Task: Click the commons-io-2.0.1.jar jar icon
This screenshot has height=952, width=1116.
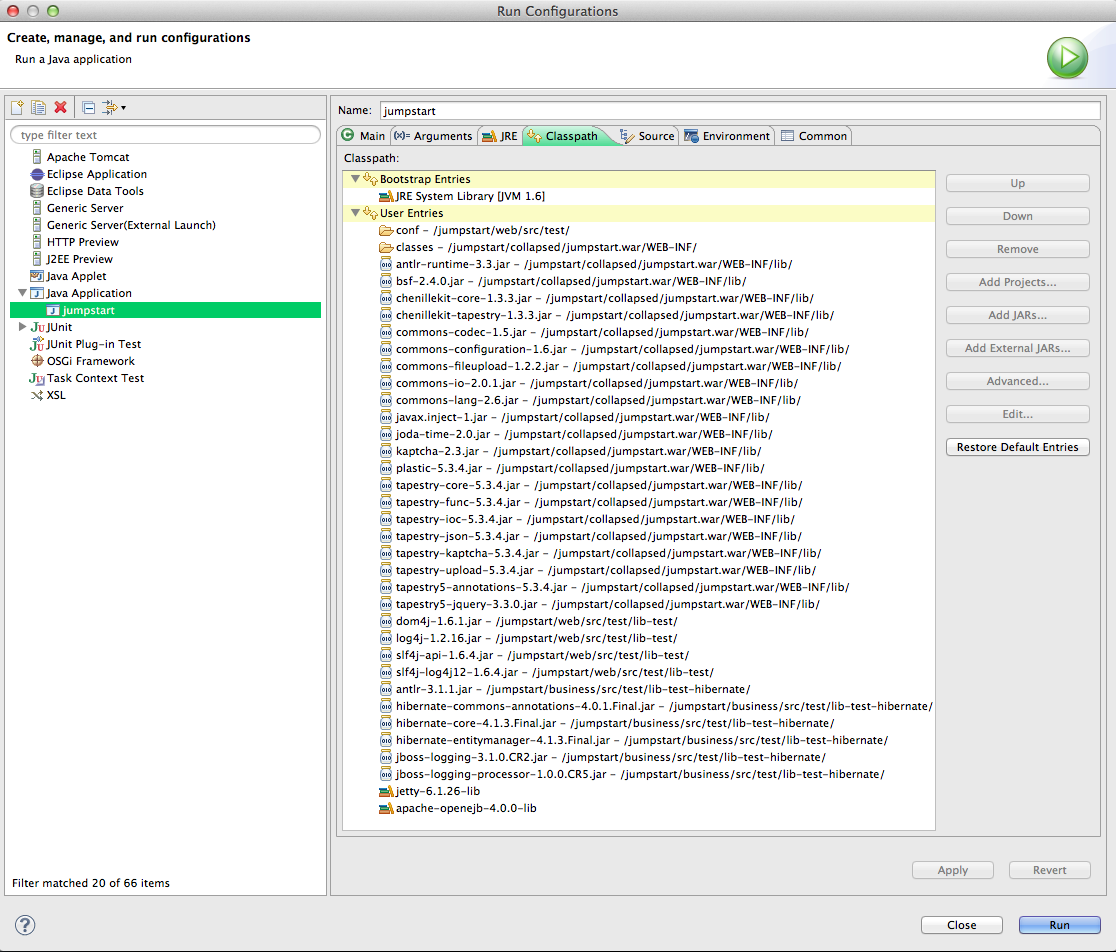Action: point(386,384)
